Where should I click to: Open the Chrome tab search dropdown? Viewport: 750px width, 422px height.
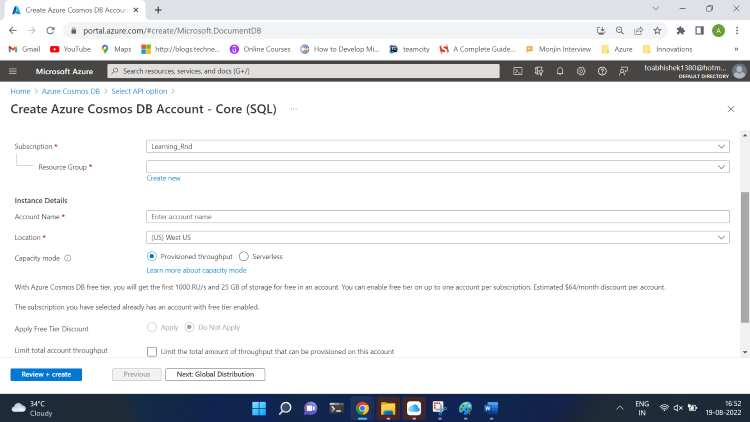click(656, 9)
